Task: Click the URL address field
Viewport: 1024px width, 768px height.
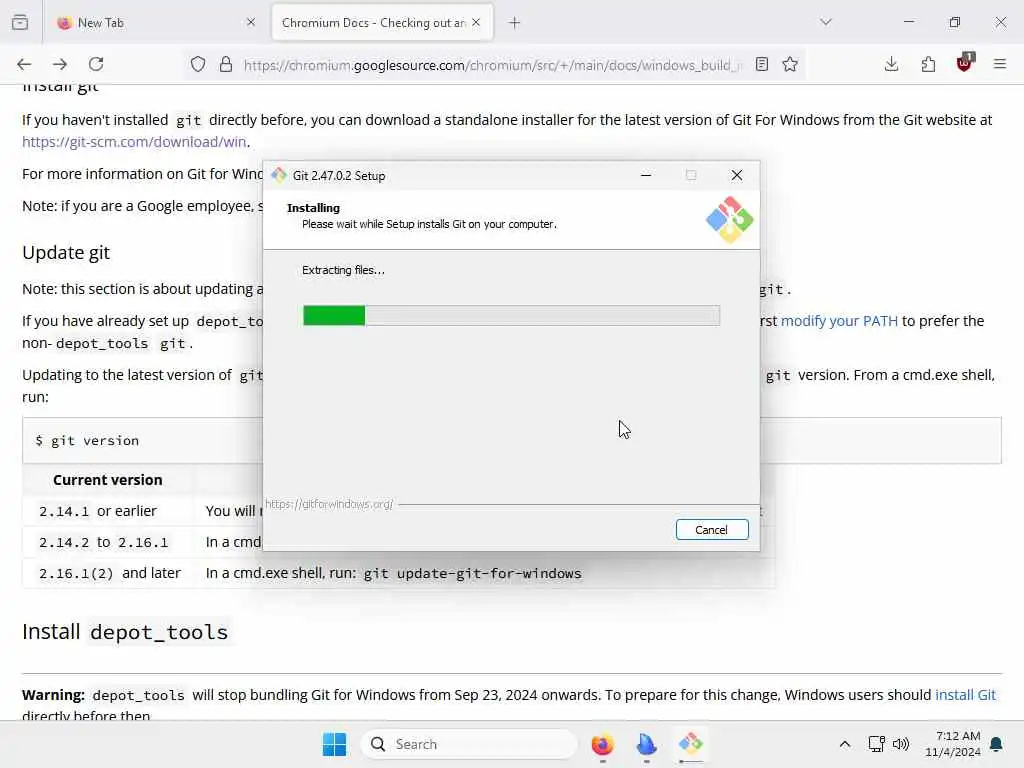Action: [x=493, y=65]
